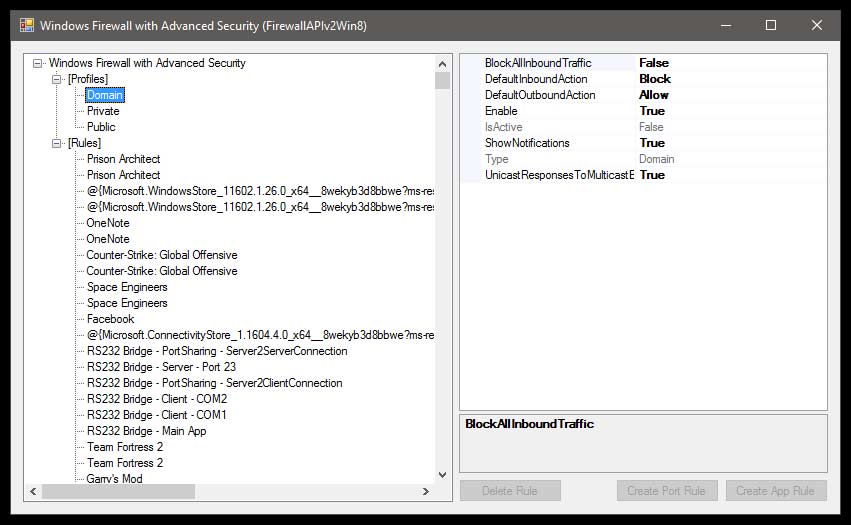
Task: Minimize the firewall window
Action: pos(726,26)
